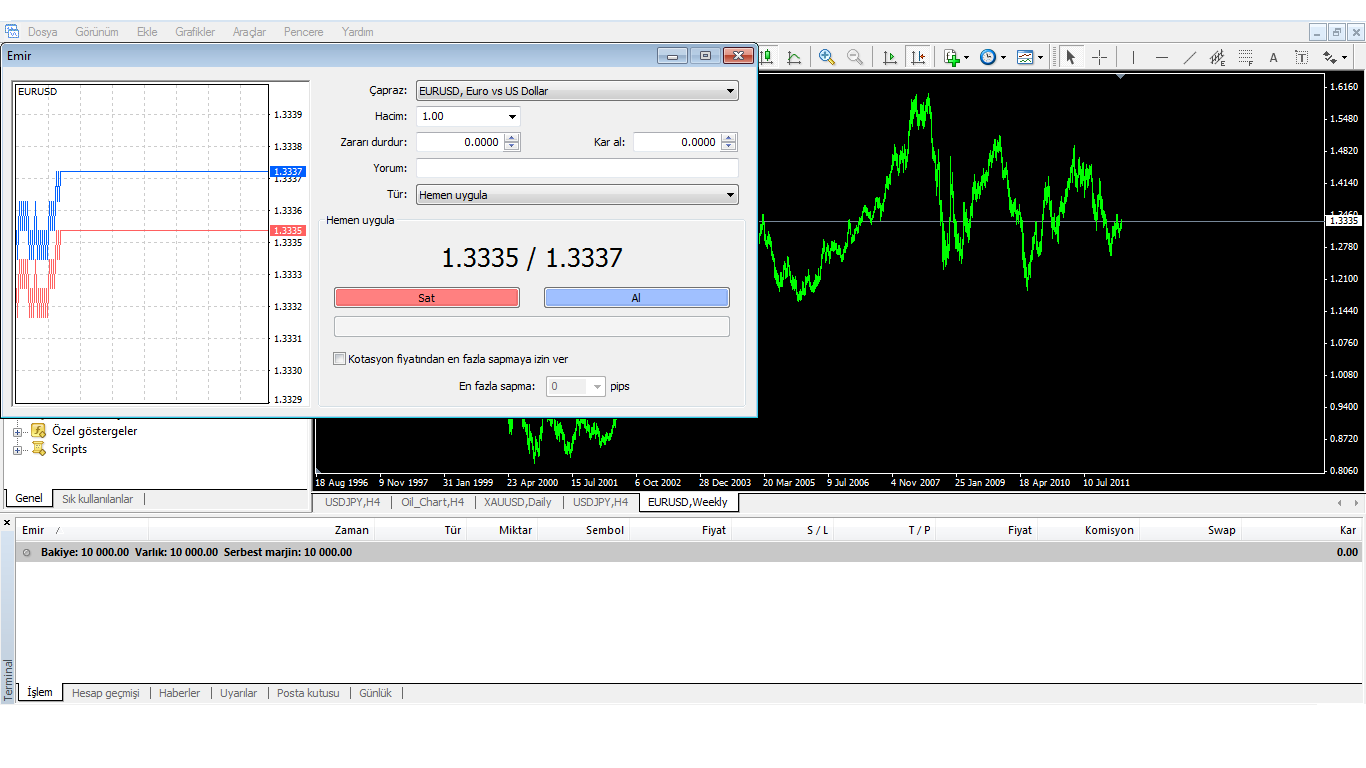Select the crosshair tool
This screenshot has height=768, width=1366.
pyautogui.click(x=1100, y=57)
